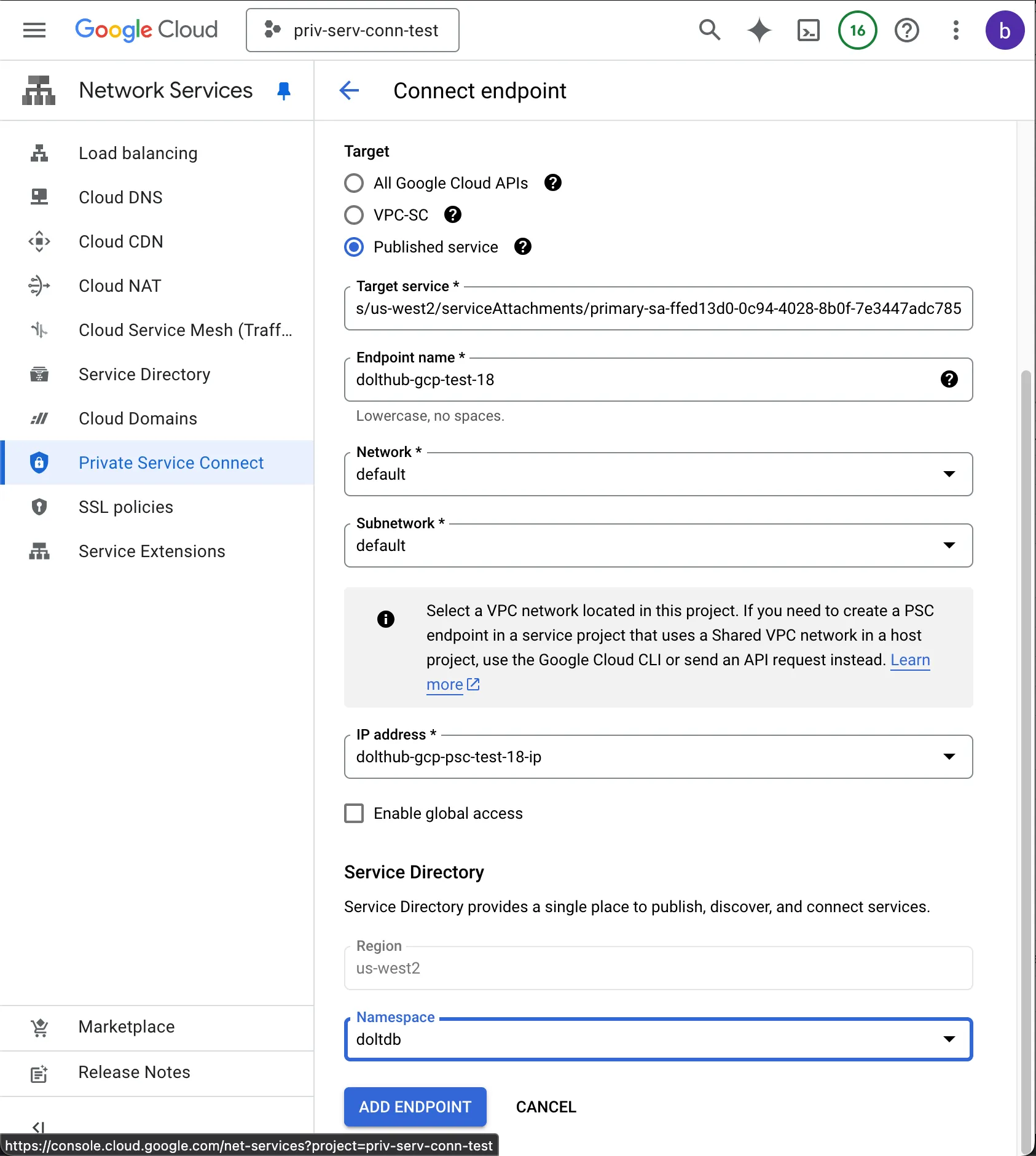Viewport: 1036px width, 1156px height.
Task: Select Load balancing in the sidebar
Action: (137, 153)
